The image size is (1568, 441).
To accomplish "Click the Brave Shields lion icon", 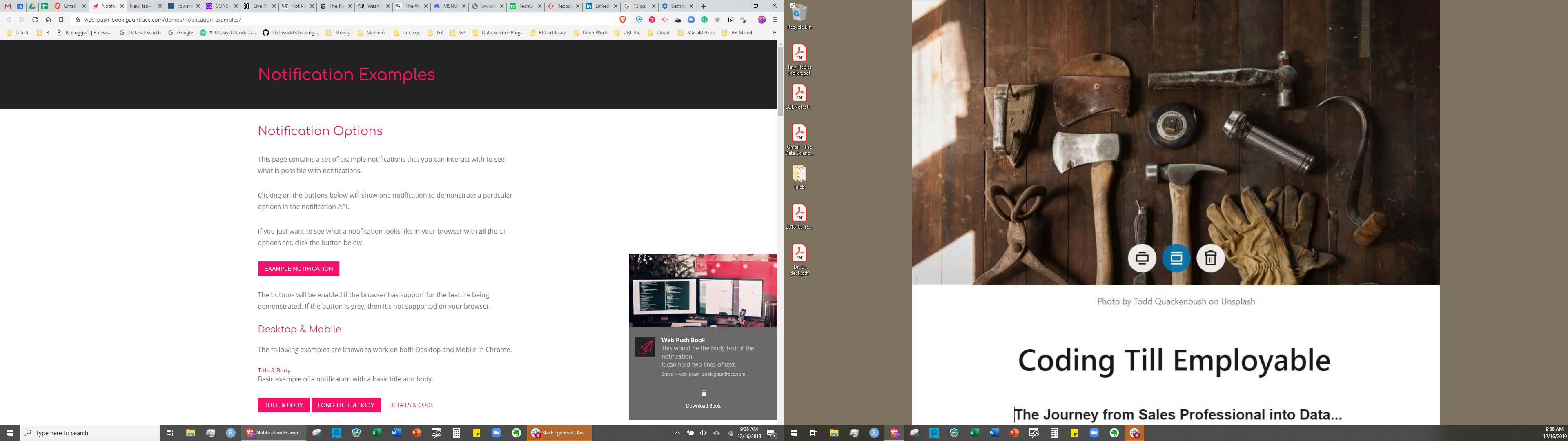I will pos(623,20).
